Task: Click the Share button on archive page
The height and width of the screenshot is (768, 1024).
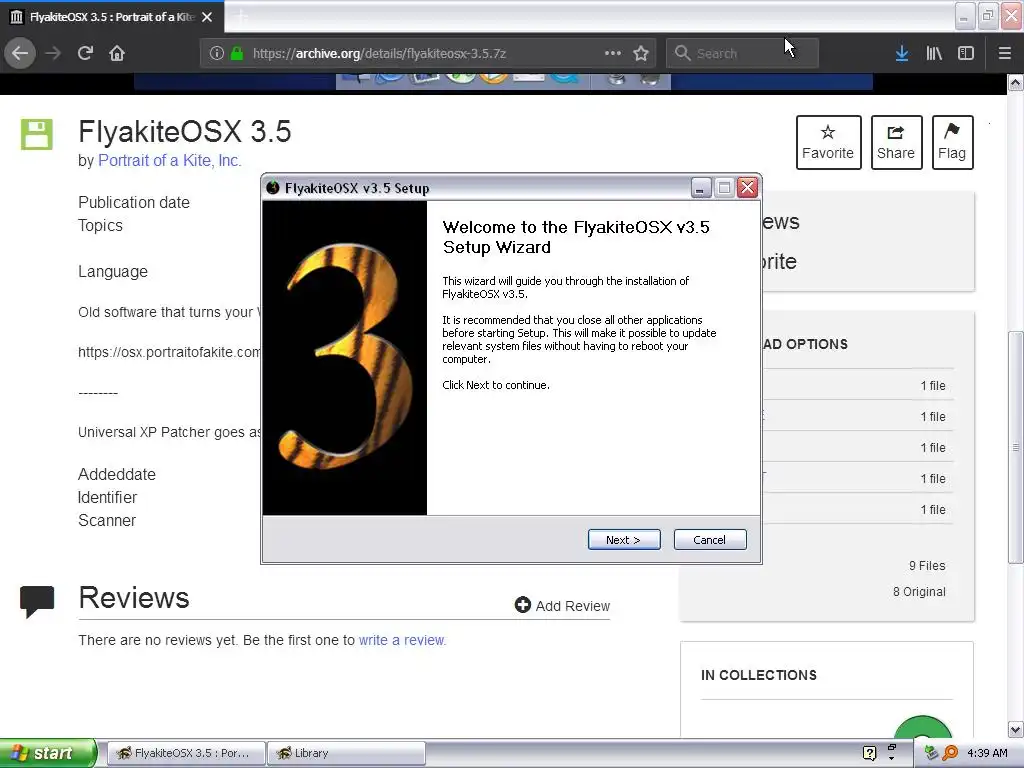Action: tap(896, 142)
